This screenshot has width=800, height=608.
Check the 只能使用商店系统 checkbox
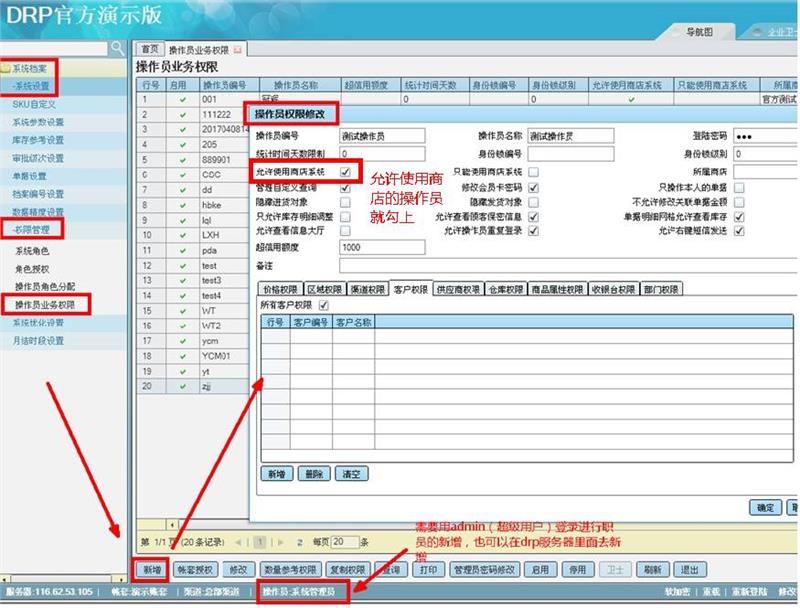click(x=534, y=172)
